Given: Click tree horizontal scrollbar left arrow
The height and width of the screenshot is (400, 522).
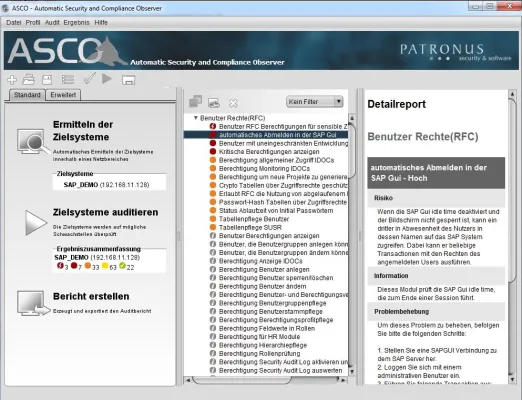Looking at the screenshot, I should point(188,380).
